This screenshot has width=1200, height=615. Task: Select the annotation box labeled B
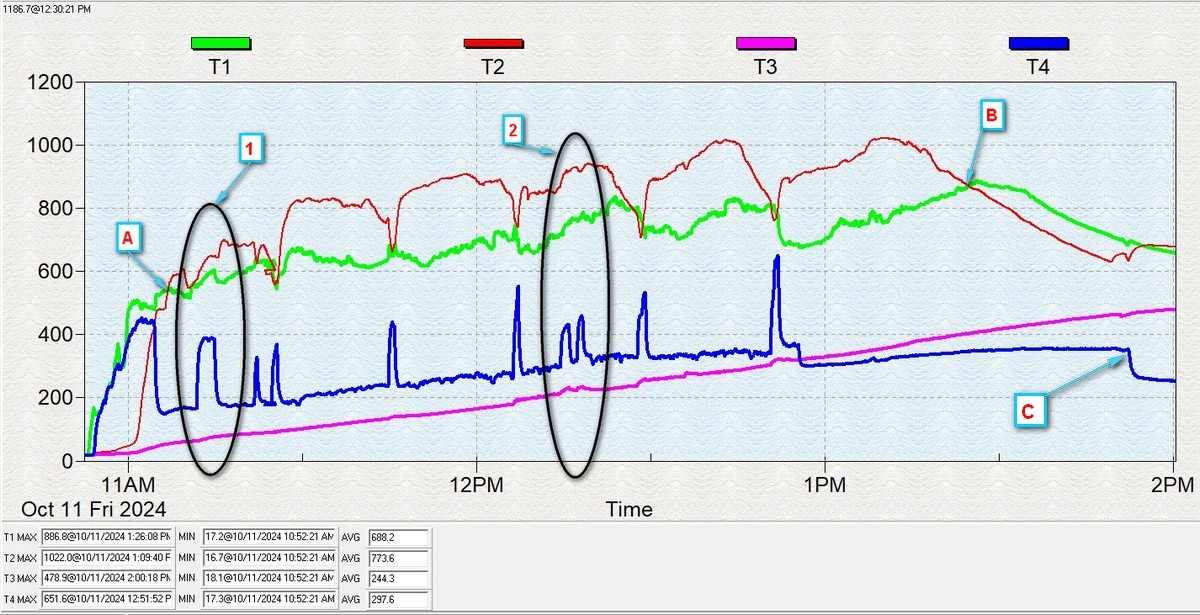point(991,117)
